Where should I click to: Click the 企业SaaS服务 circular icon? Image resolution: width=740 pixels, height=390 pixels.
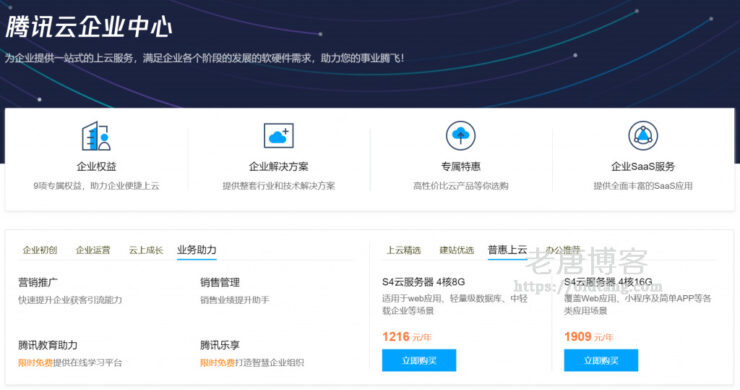pyautogui.click(x=643, y=136)
